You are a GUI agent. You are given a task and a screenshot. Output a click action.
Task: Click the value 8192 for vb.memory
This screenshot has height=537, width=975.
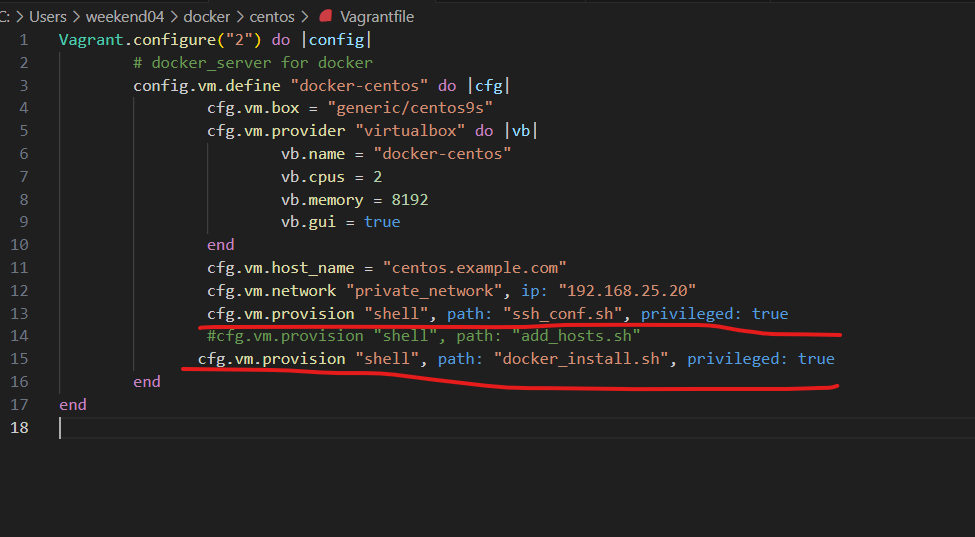click(x=410, y=200)
